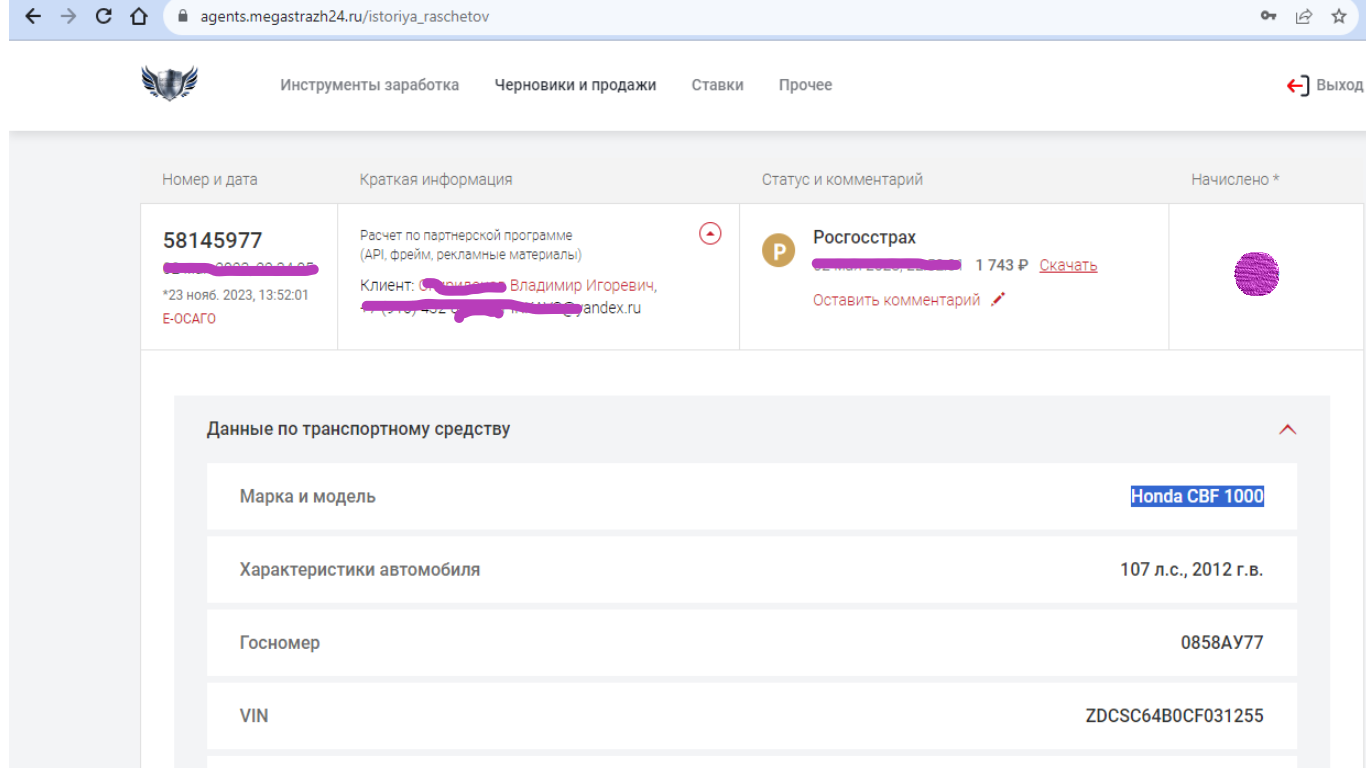The height and width of the screenshot is (768, 1366).
Task: Click the red exit arrow icon
Action: click(1298, 86)
